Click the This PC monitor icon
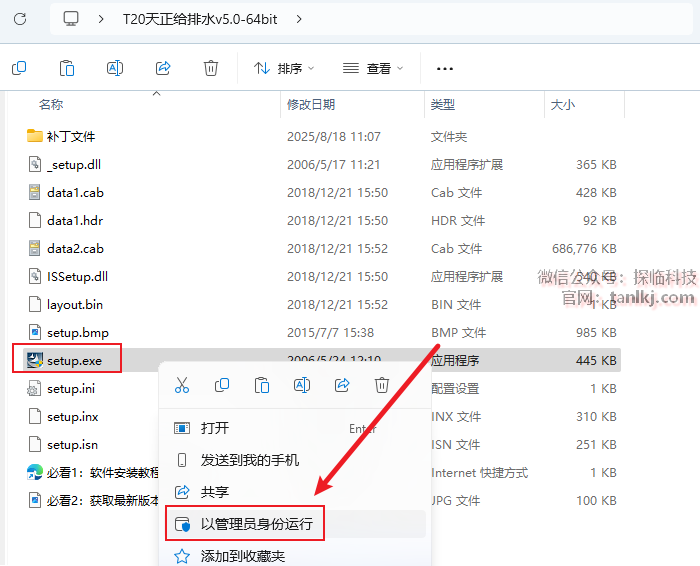This screenshot has height=566, width=700. 71,19
